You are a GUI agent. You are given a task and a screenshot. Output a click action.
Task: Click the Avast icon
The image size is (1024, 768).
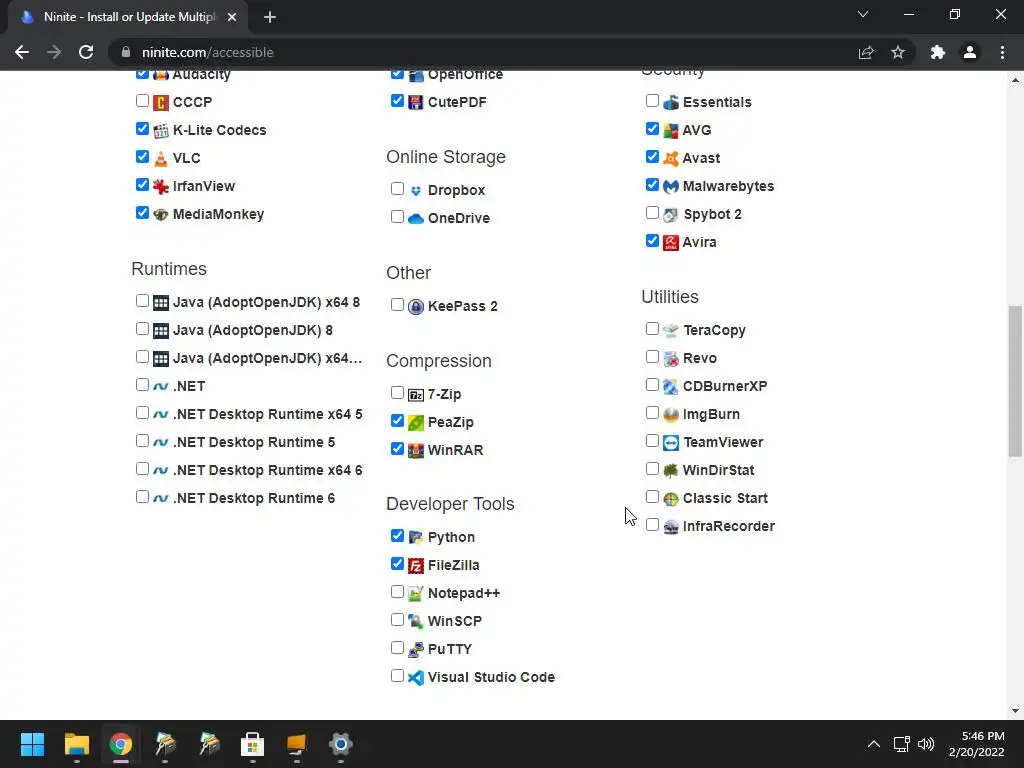(671, 158)
